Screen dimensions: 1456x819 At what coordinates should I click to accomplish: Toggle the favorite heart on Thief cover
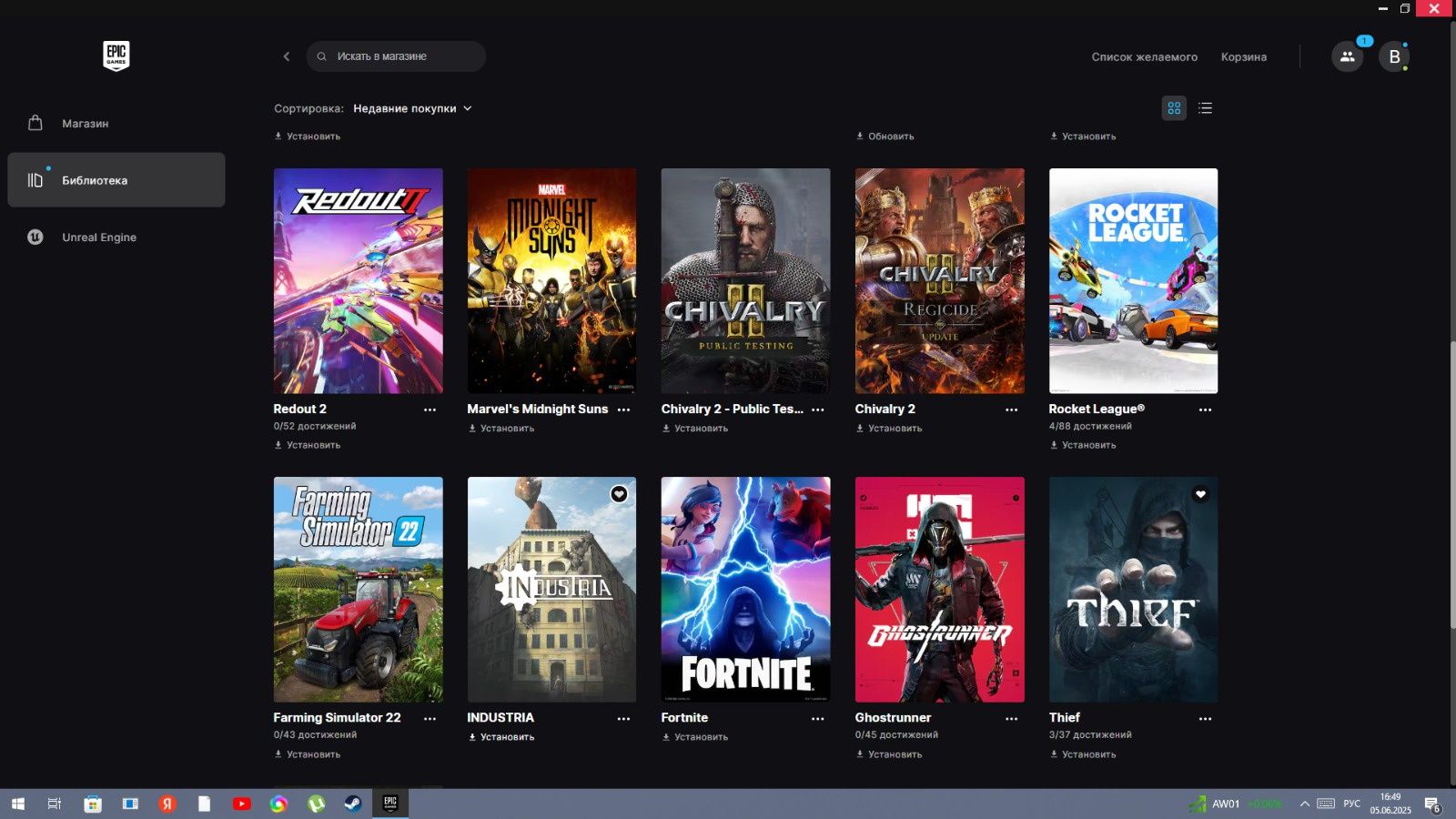point(1200,494)
